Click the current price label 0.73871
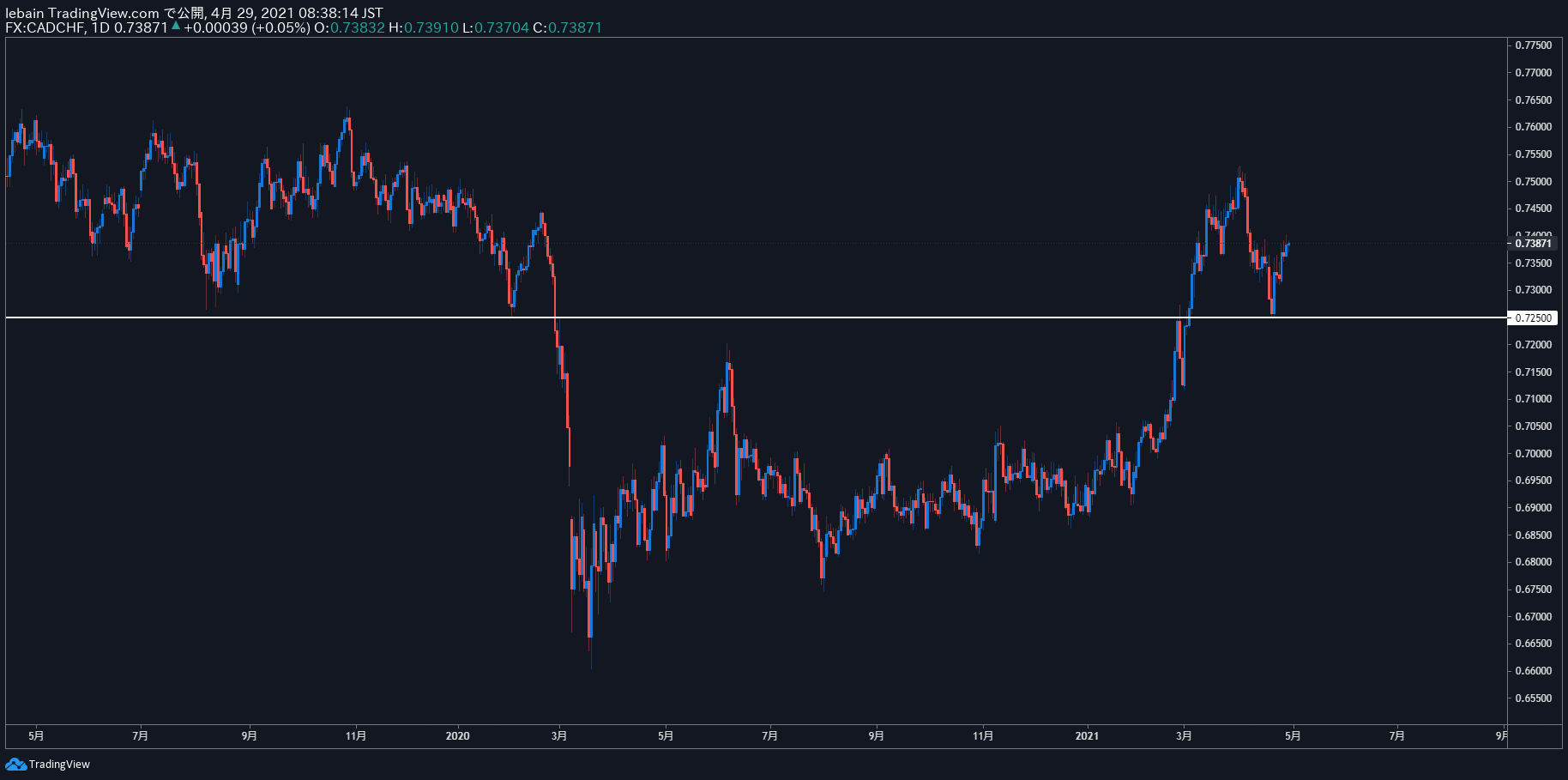Image resolution: width=1568 pixels, height=780 pixels. click(1533, 244)
